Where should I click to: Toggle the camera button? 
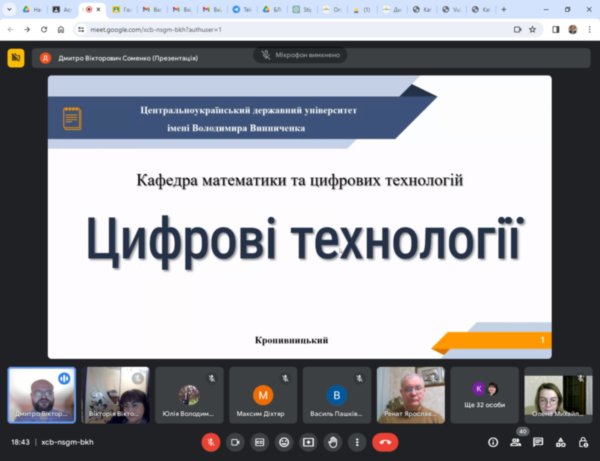point(236,441)
